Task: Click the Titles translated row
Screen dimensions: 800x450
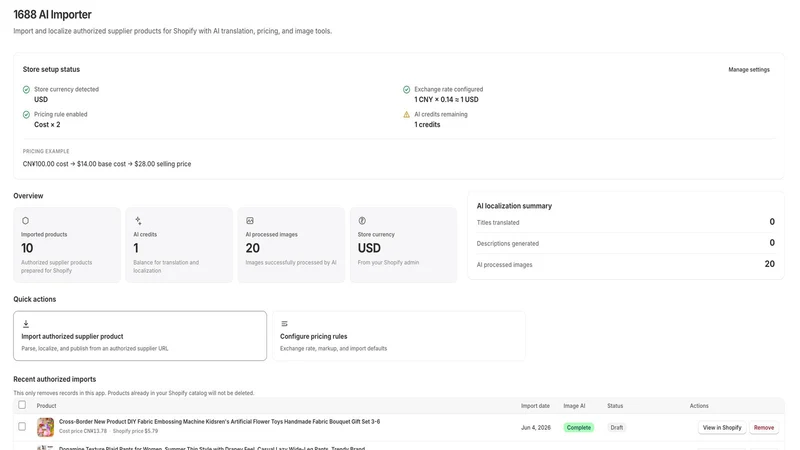Action: (x=626, y=222)
